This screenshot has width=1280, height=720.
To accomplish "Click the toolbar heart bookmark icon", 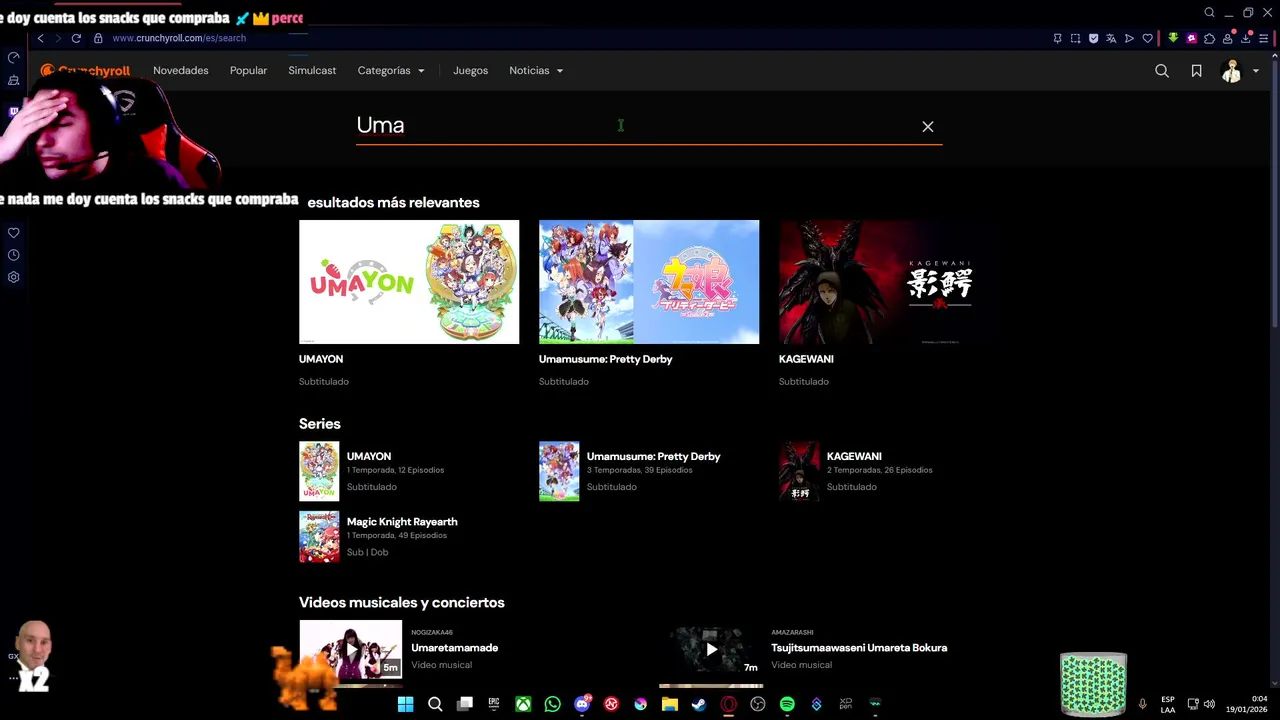I will point(1147,38).
